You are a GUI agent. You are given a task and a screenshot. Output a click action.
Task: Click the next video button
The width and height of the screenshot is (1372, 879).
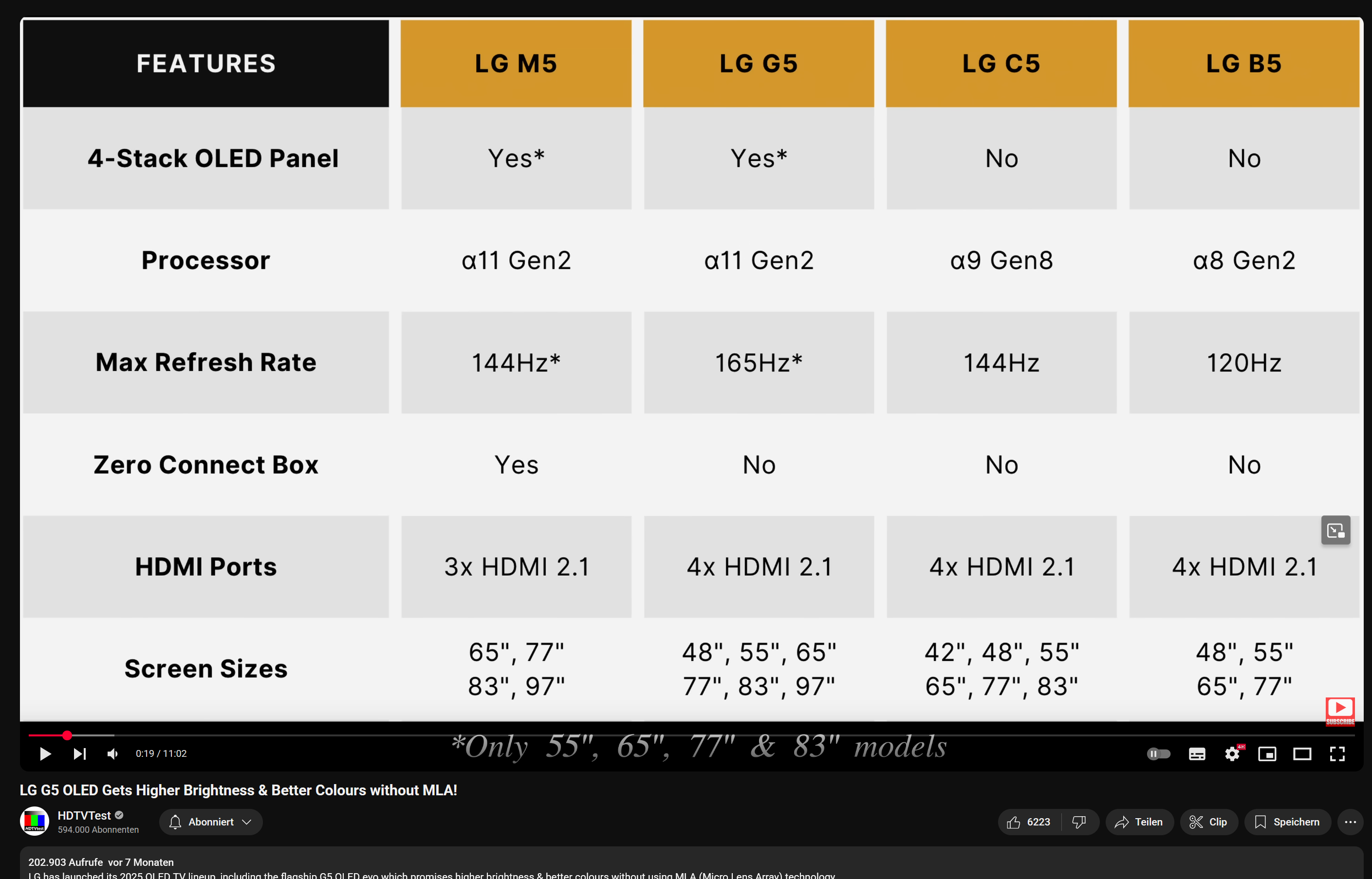pos(79,753)
